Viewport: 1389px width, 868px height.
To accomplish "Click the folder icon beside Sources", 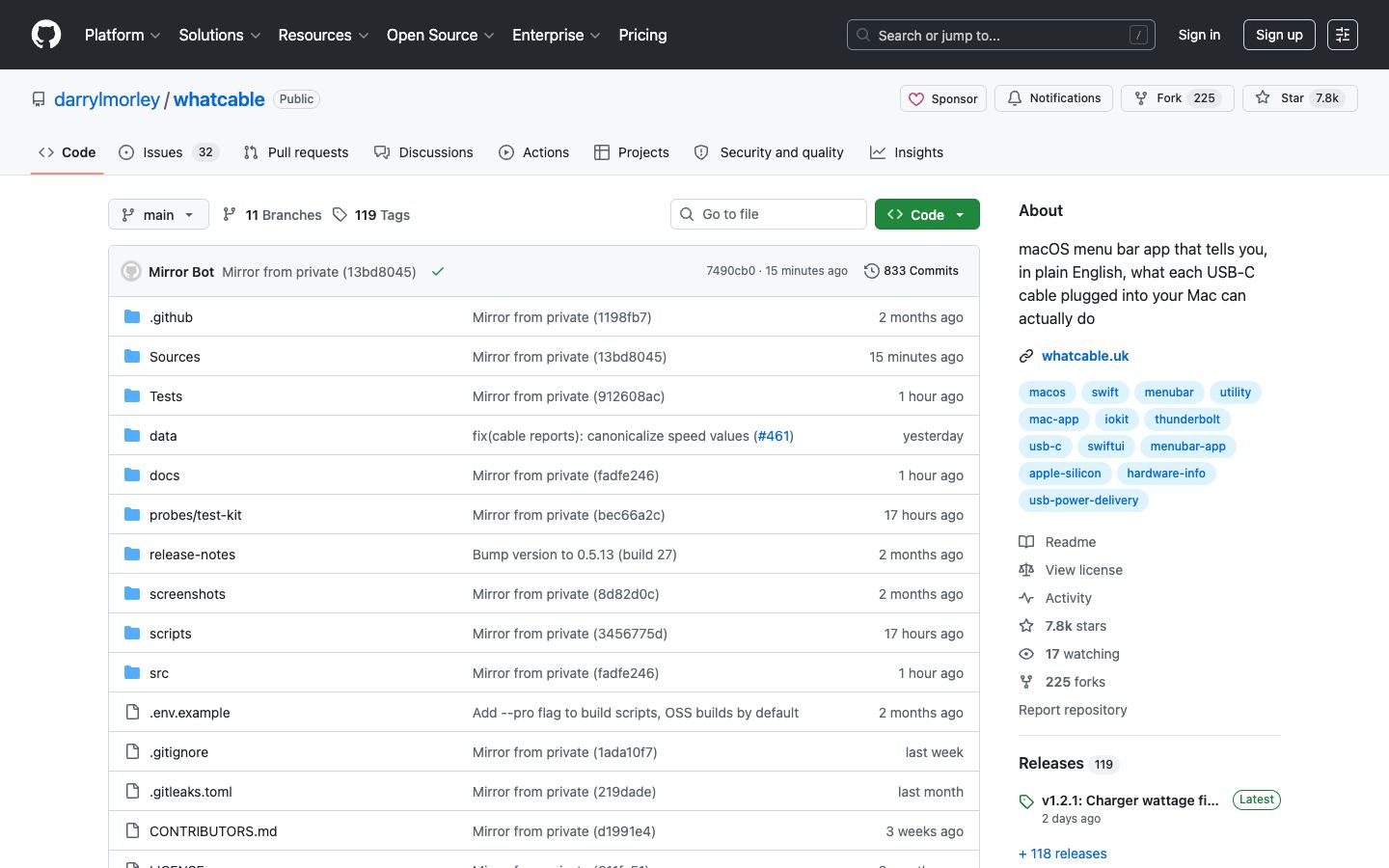I will 132,356.
